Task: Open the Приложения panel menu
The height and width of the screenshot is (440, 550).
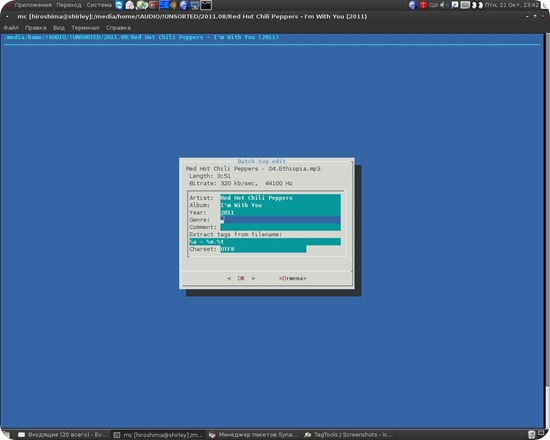Action: [33, 5]
